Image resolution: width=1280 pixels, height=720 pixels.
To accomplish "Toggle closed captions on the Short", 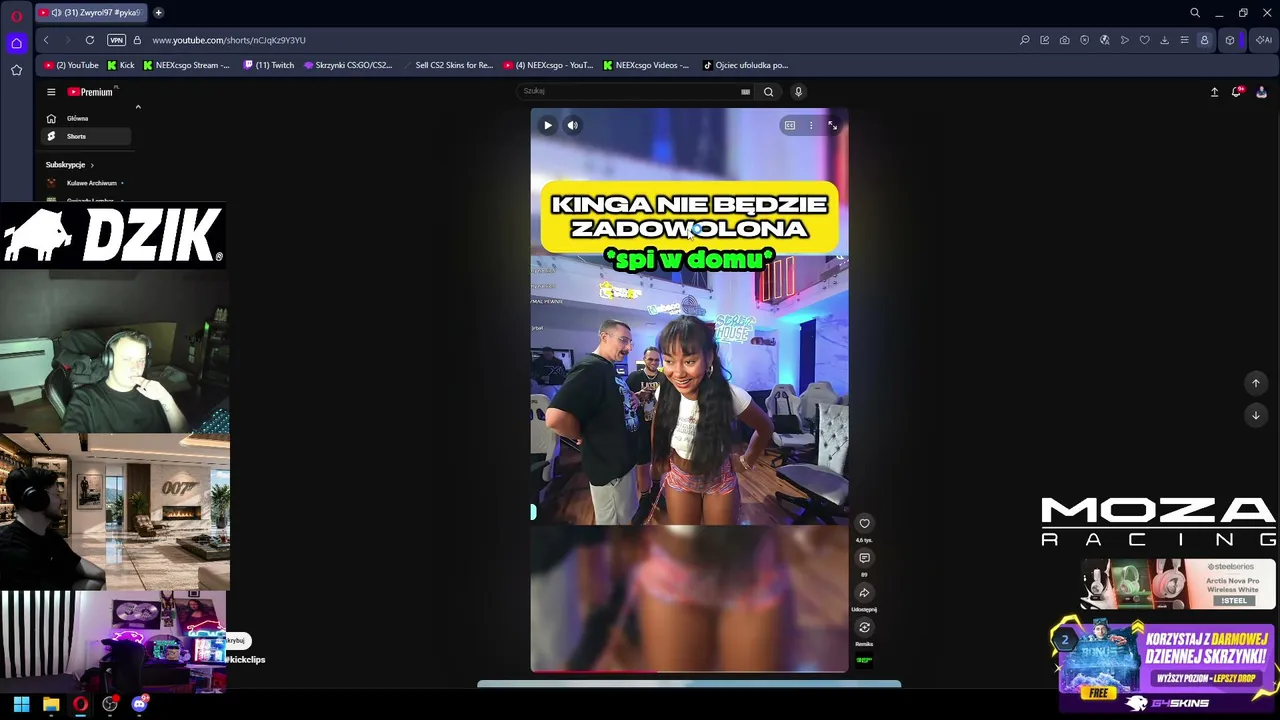I will click(x=790, y=125).
